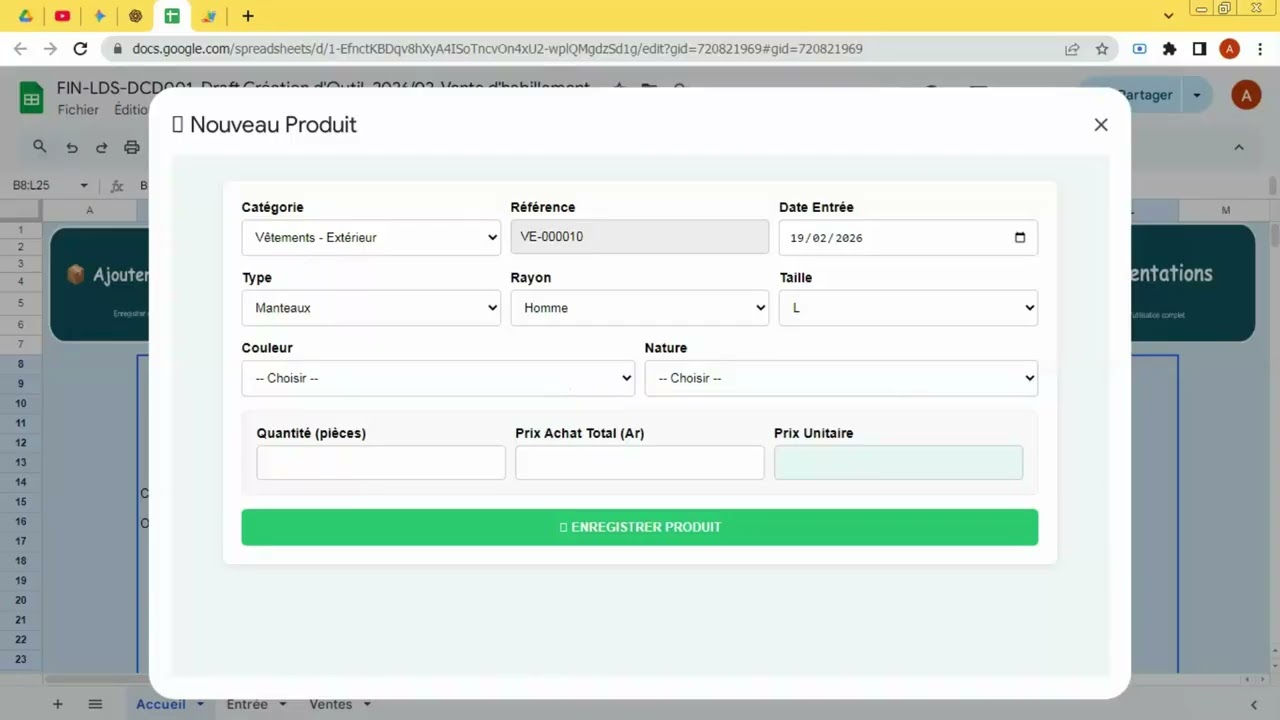
Task: Open the Extensions puzzle icon
Action: click(1169, 48)
